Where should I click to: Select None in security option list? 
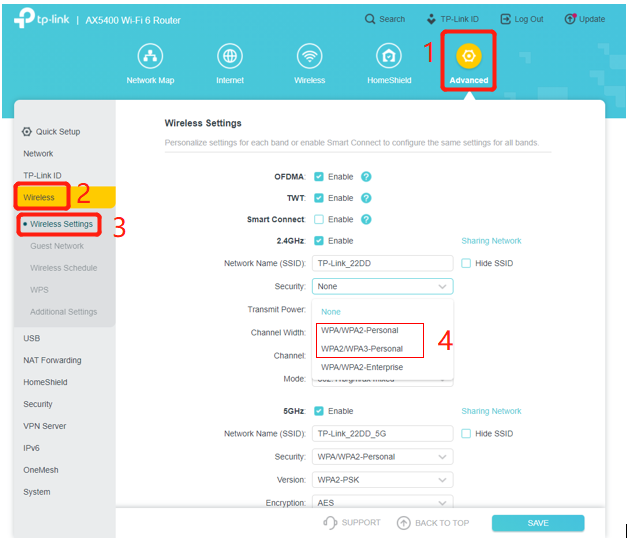[x=331, y=312]
